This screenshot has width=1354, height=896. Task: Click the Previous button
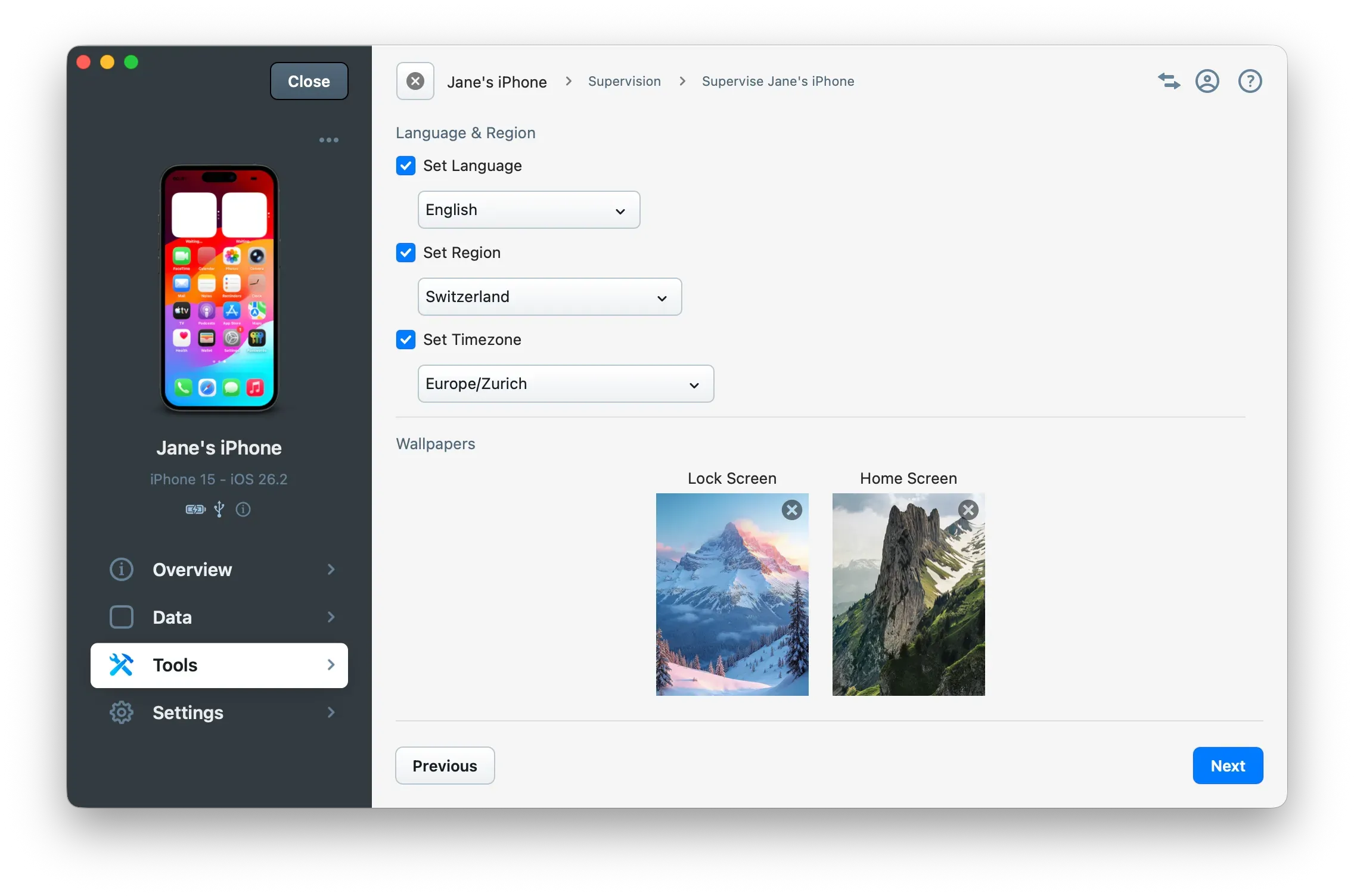coord(445,766)
